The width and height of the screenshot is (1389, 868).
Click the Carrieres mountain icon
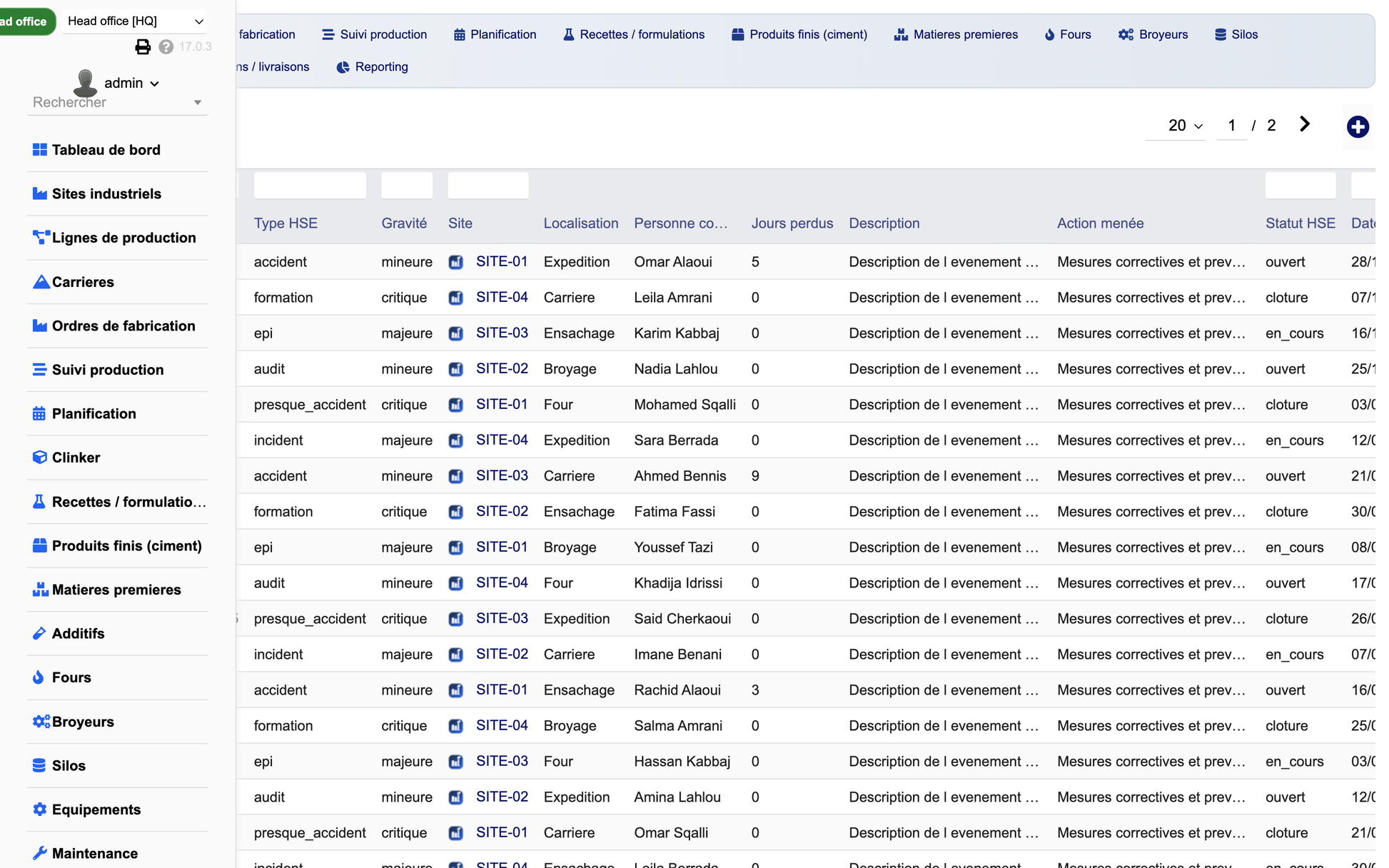tap(41, 282)
